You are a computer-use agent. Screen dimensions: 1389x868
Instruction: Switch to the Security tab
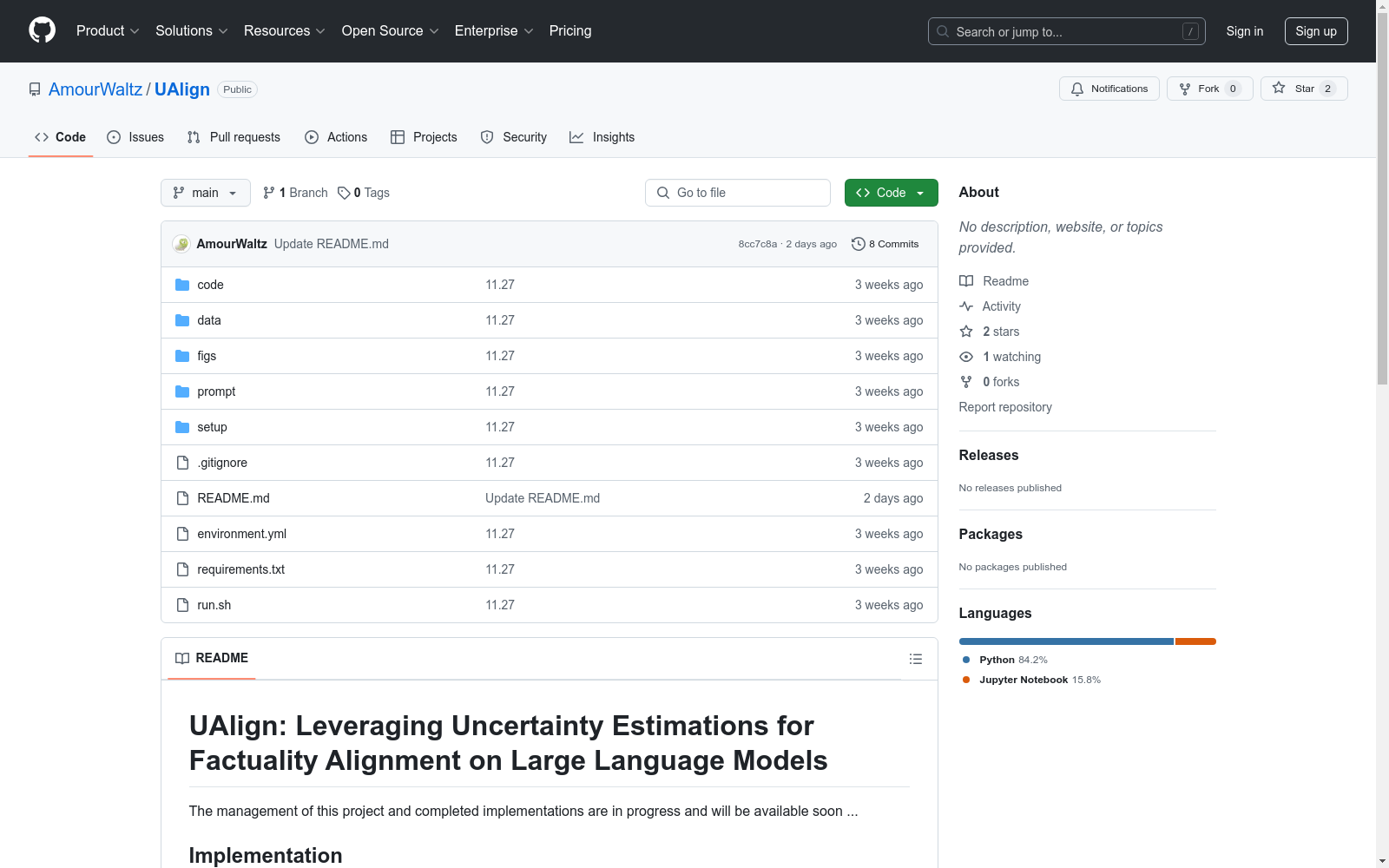(514, 137)
